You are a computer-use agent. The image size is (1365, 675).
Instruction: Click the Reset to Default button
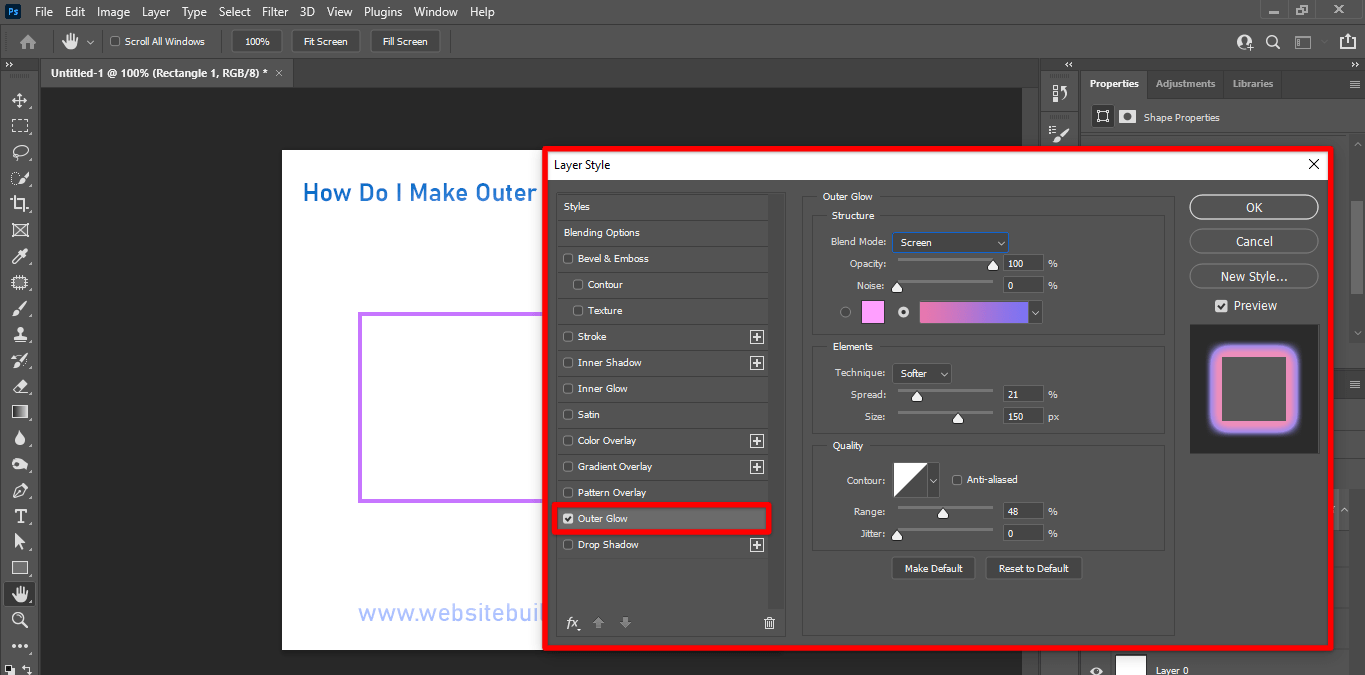[x=1033, y=567]
